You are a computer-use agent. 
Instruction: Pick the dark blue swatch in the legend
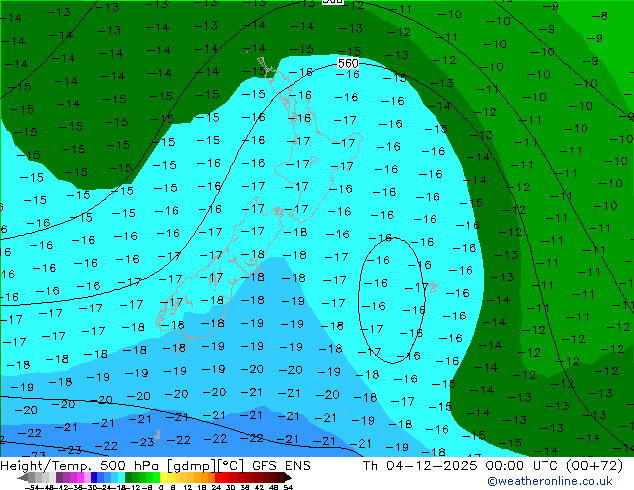[x=94, y=477]
